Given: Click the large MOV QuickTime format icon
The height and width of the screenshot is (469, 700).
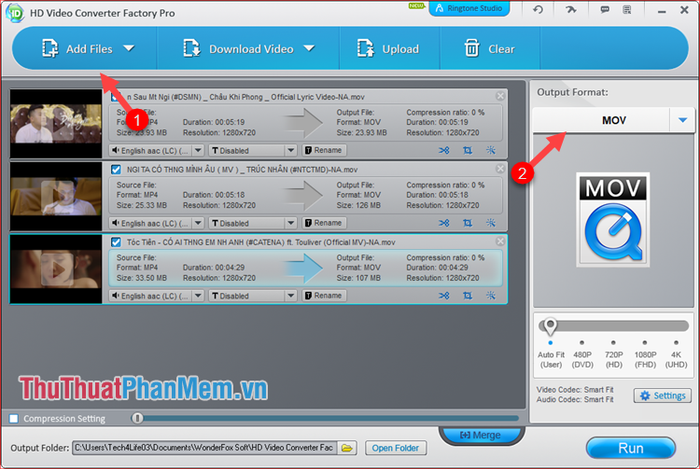Looking at the screenshot, I should (613, 220).
